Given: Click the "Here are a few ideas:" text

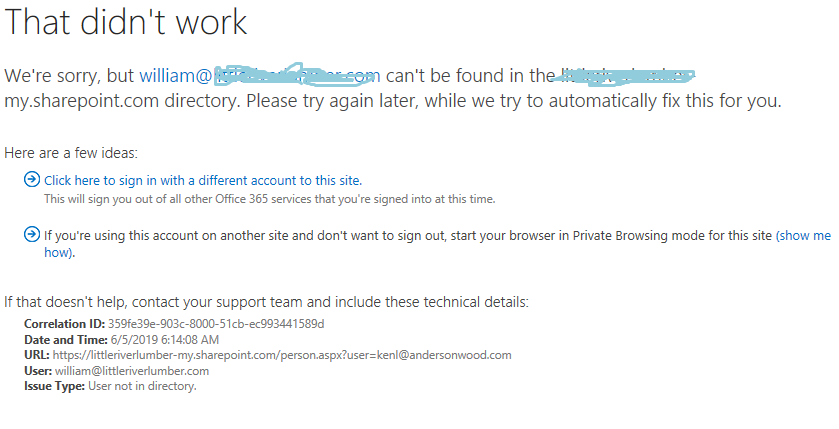Looking at the screenshot, I should tap(71, 153).
